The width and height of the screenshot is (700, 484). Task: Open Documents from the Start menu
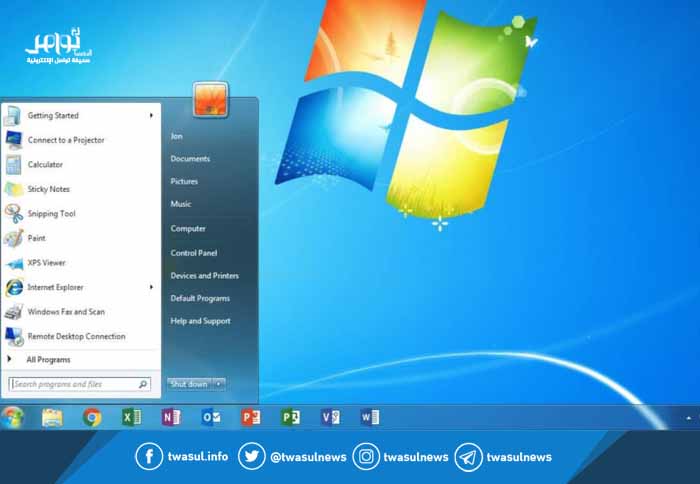(x=190, y=159)
